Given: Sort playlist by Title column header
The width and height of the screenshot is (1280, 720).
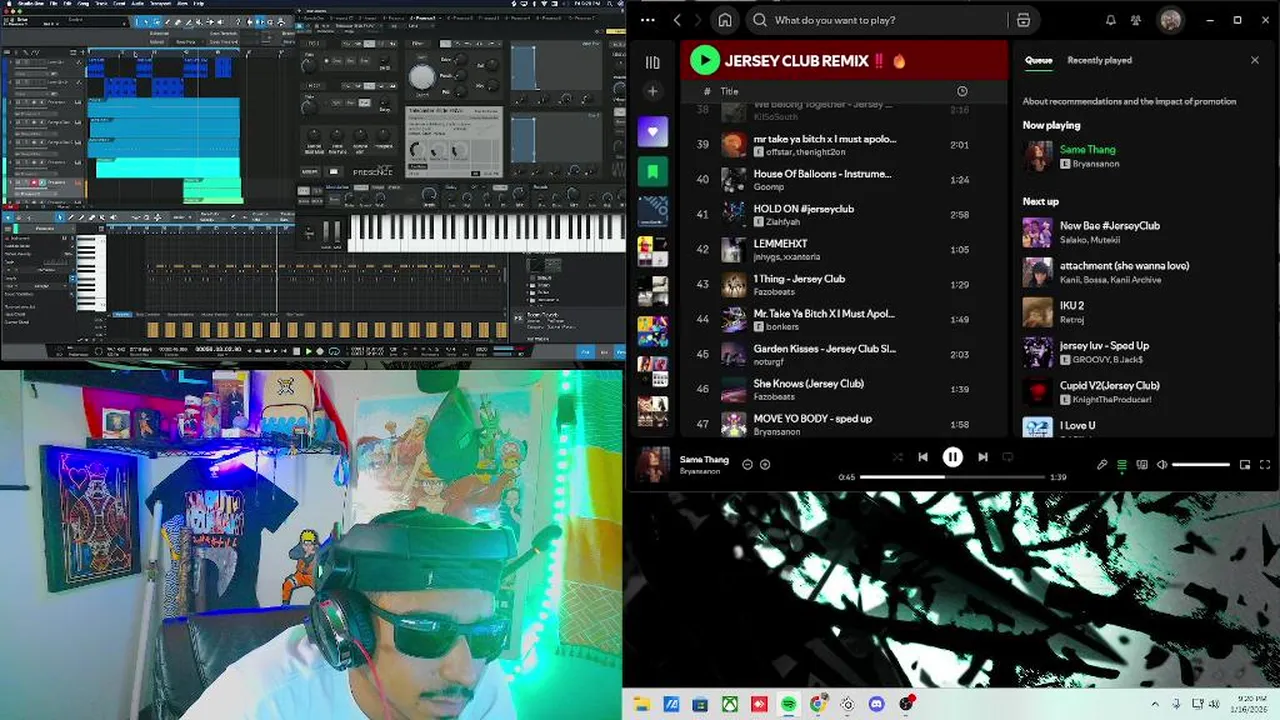Looking at the screenshot, I should [x=729, y=91].
